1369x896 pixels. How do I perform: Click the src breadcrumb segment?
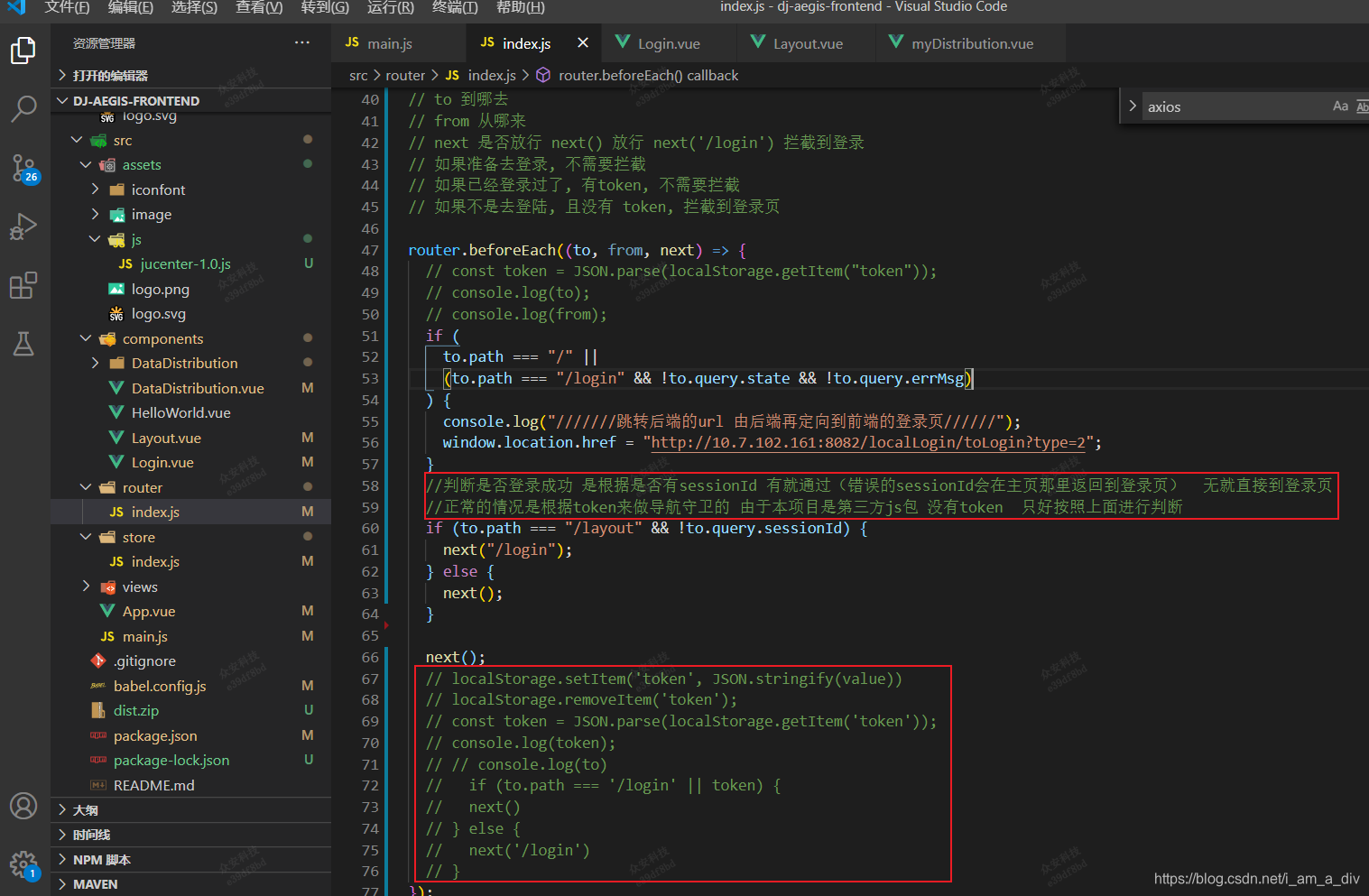tap(358, 76)
